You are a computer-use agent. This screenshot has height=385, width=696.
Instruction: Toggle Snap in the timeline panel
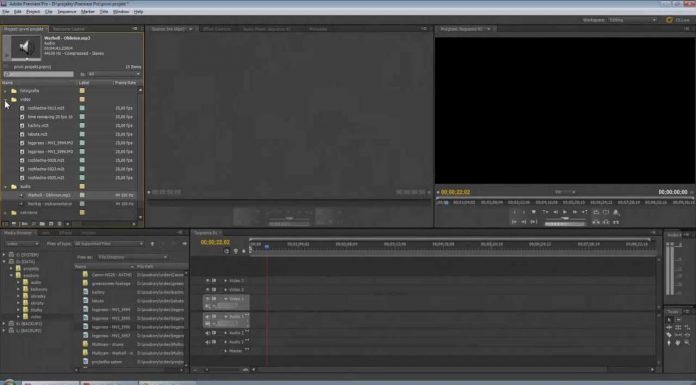point(227,251)
